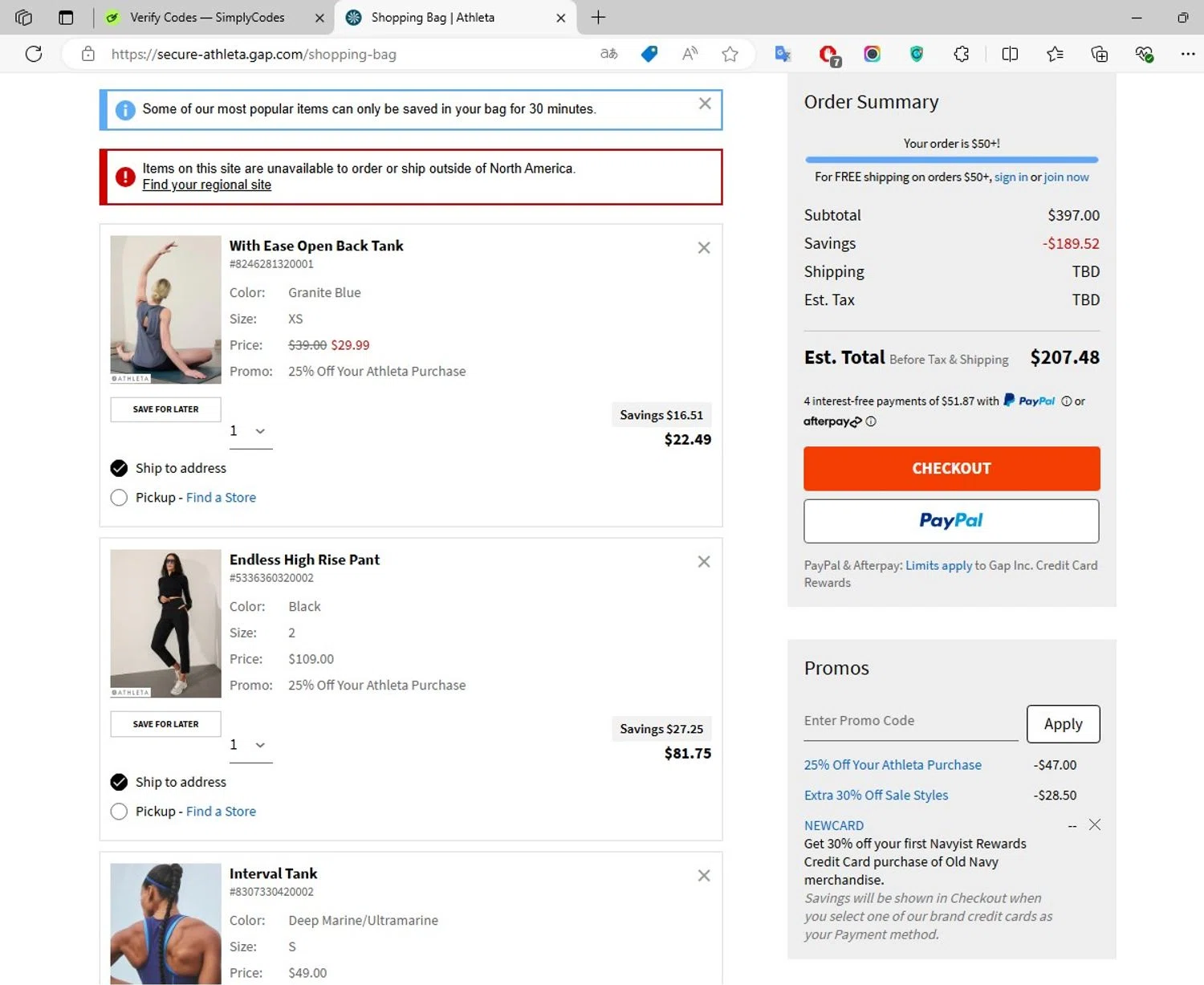Select Ship to address for Endless High Rise Pant
1204x985 pixels.
click(119, 782)
